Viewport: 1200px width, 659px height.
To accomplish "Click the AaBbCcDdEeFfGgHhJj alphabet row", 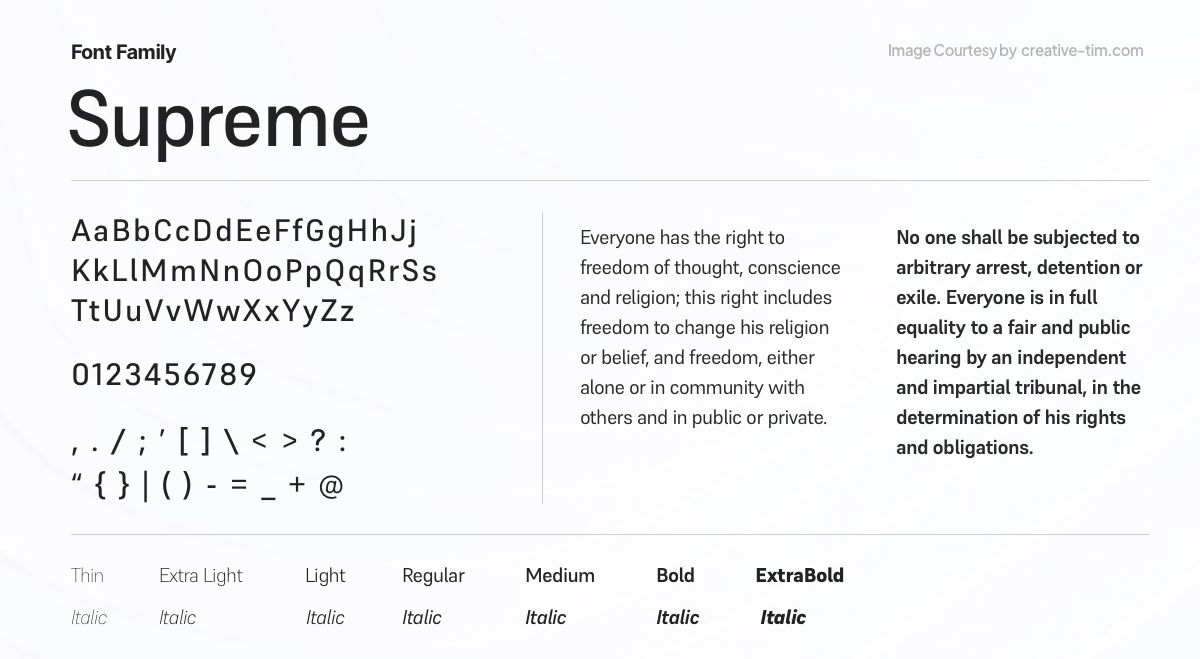I will tap(244, 232).
